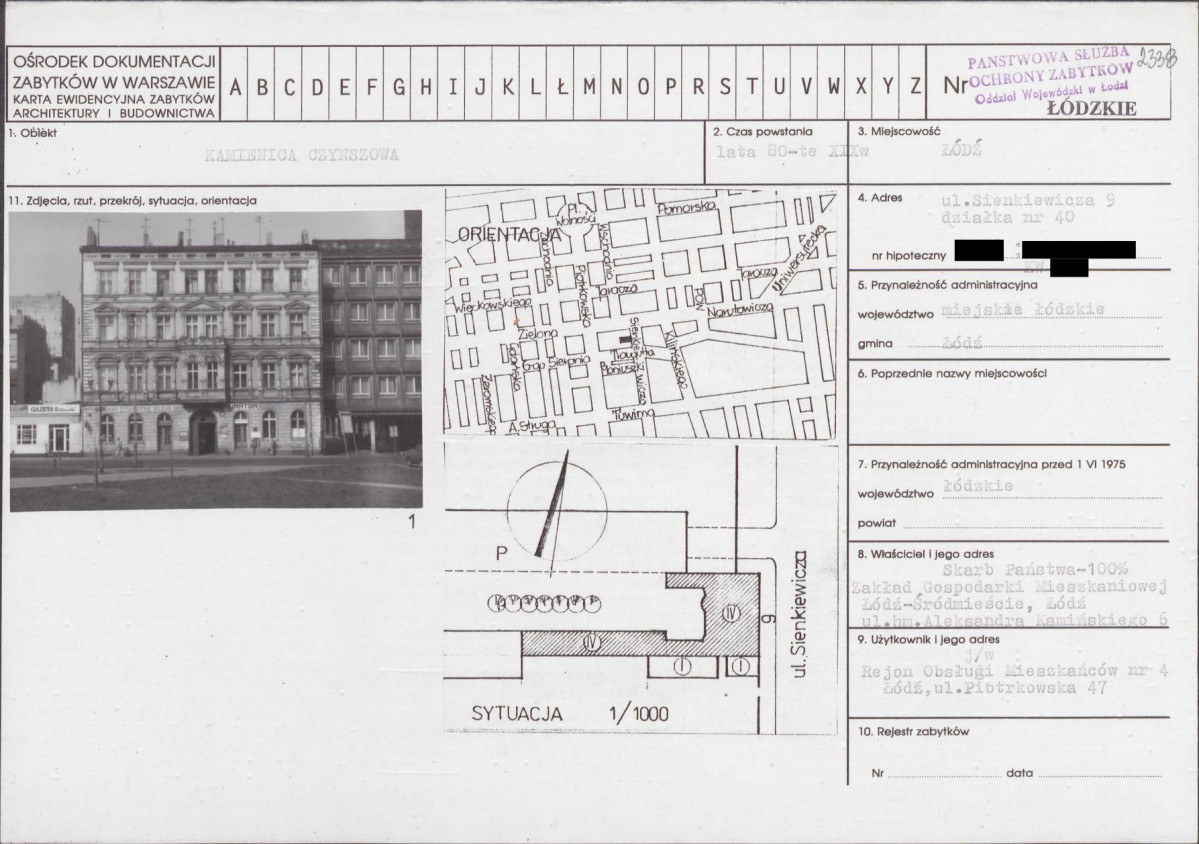This screenshot has width=1199, height=844.
Task: Click the Rejestr zabytków data blank line
Action: [x=1100, y=775]
